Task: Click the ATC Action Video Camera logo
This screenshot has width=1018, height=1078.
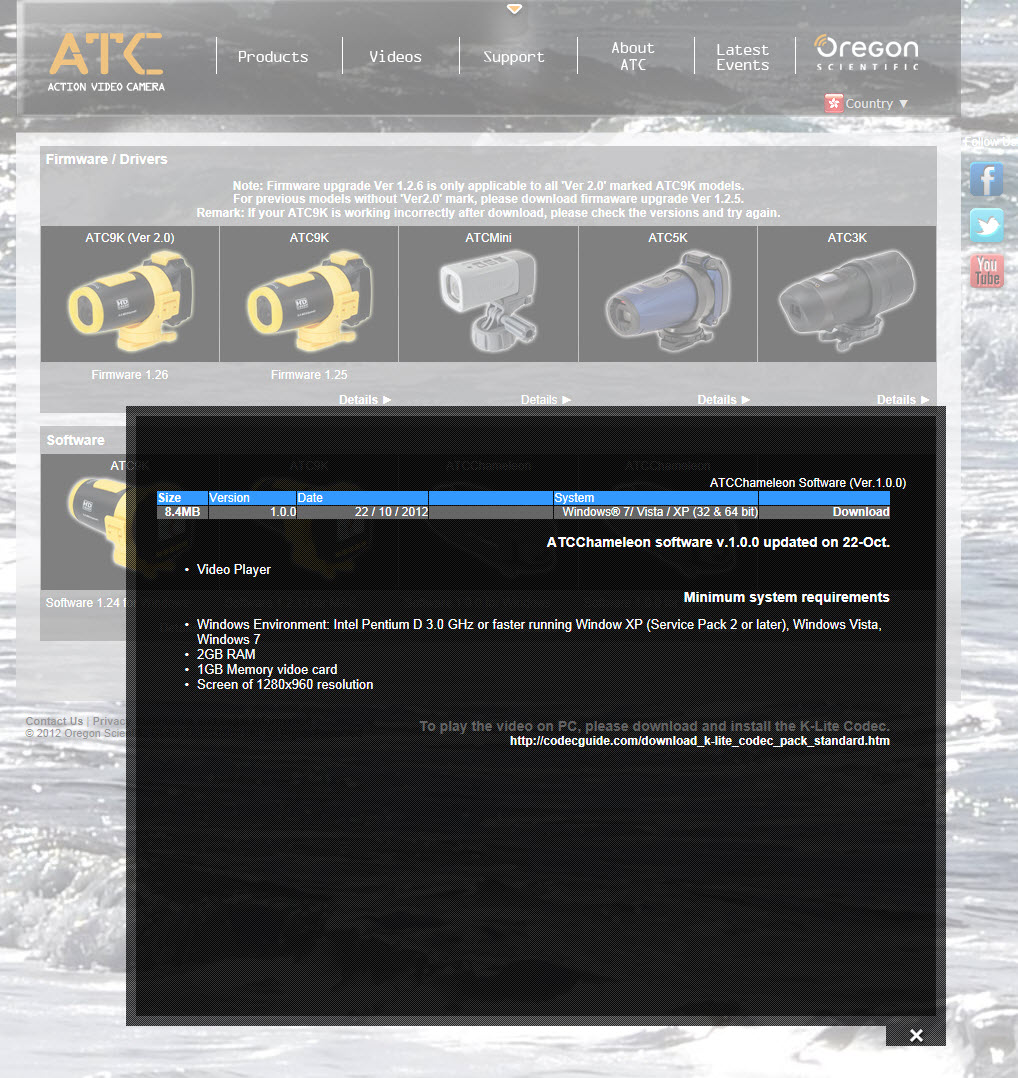Action: coord(107,62)
